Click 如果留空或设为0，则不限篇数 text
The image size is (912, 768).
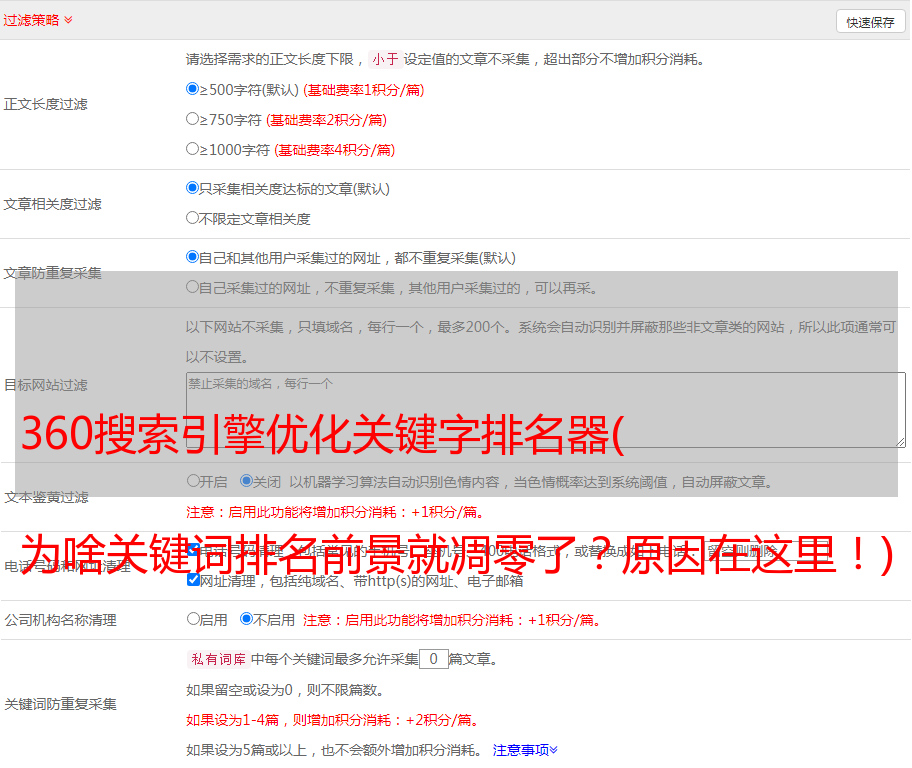pyautogui.click(x=286, y=691)
